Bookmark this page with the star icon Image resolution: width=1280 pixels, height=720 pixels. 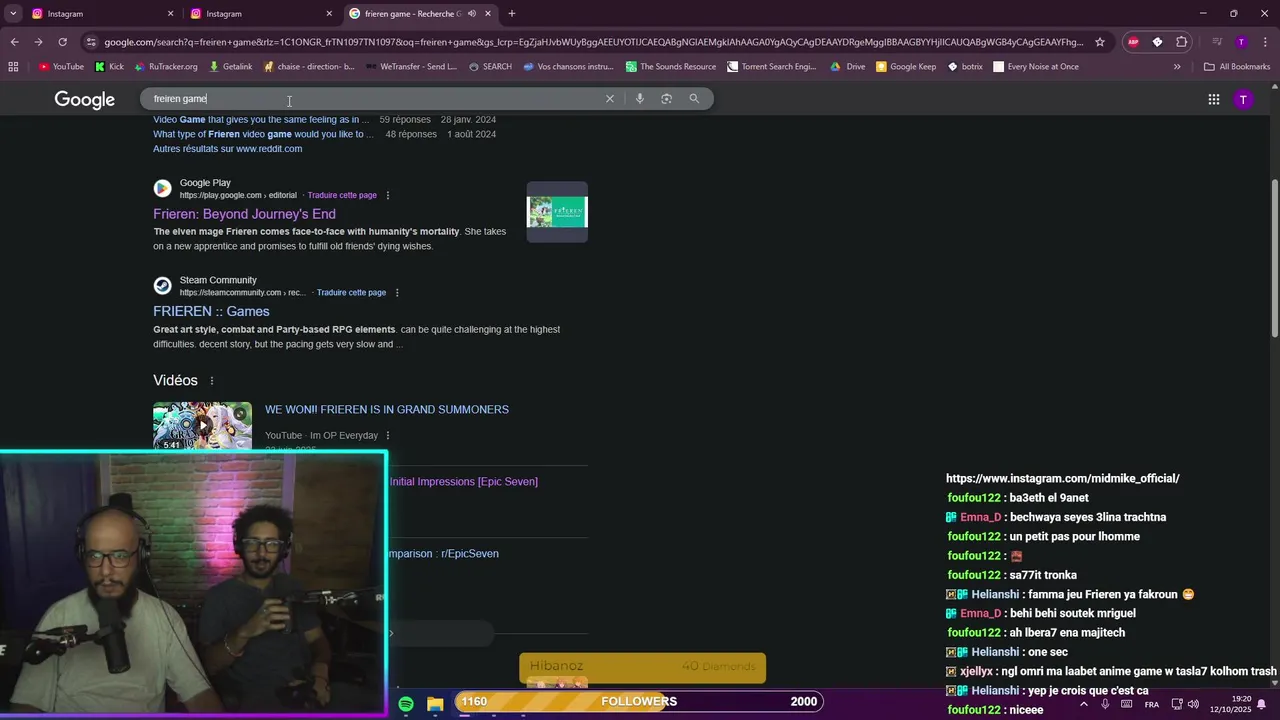click(1100, 42)
